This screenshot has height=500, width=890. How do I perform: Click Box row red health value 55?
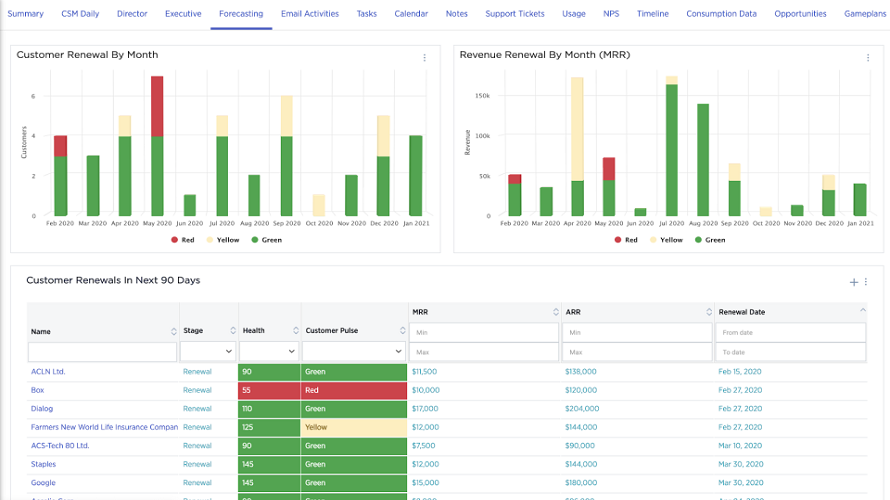(269, 390)
